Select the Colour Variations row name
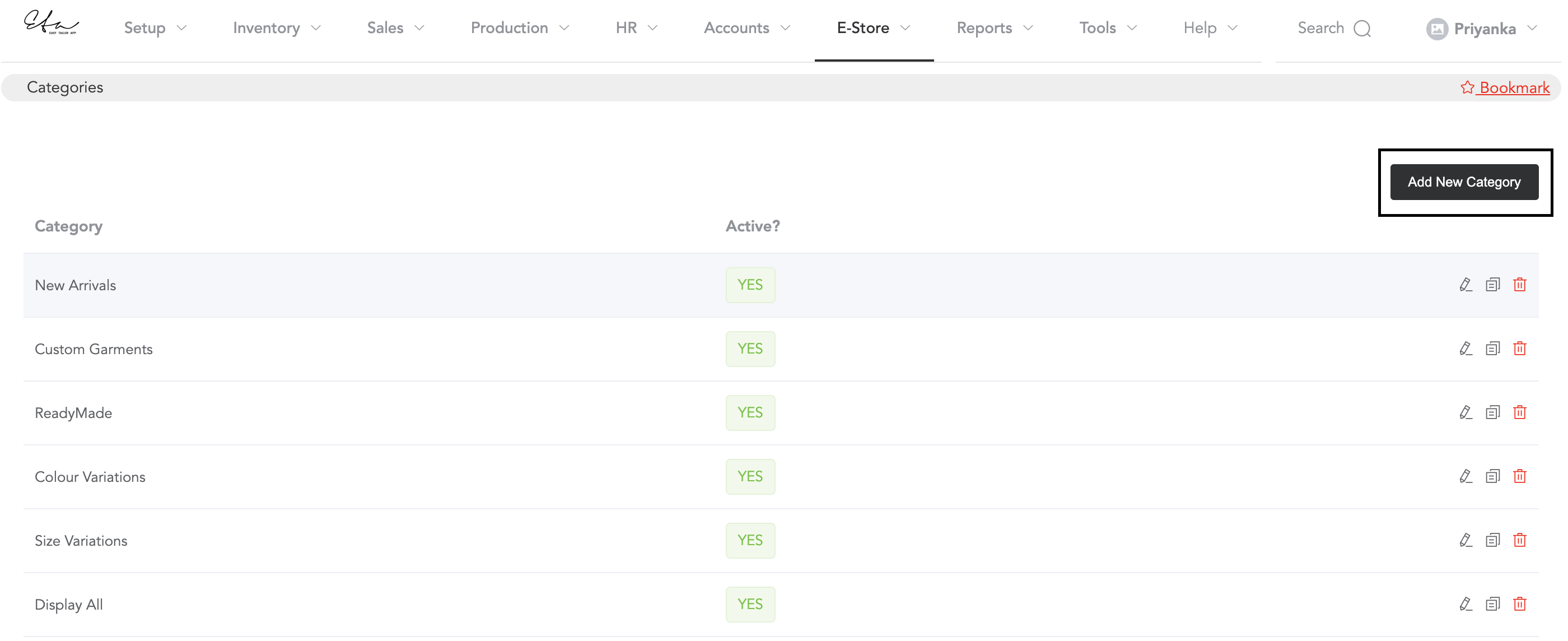1568x641 pixels. 90,477
